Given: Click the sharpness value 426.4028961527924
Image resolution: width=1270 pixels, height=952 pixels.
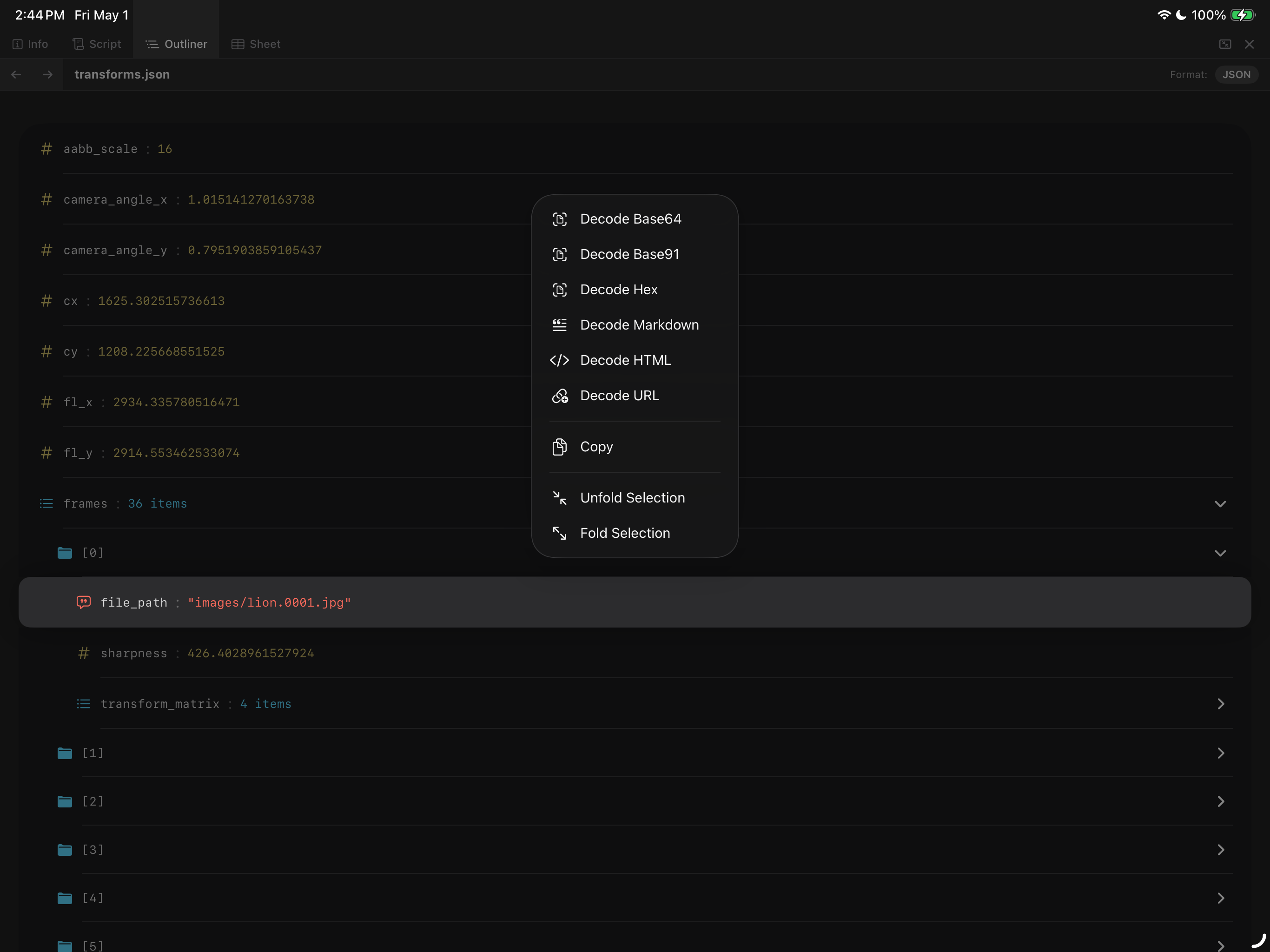Looking at the screenshot, I should [x=251, y=653].
